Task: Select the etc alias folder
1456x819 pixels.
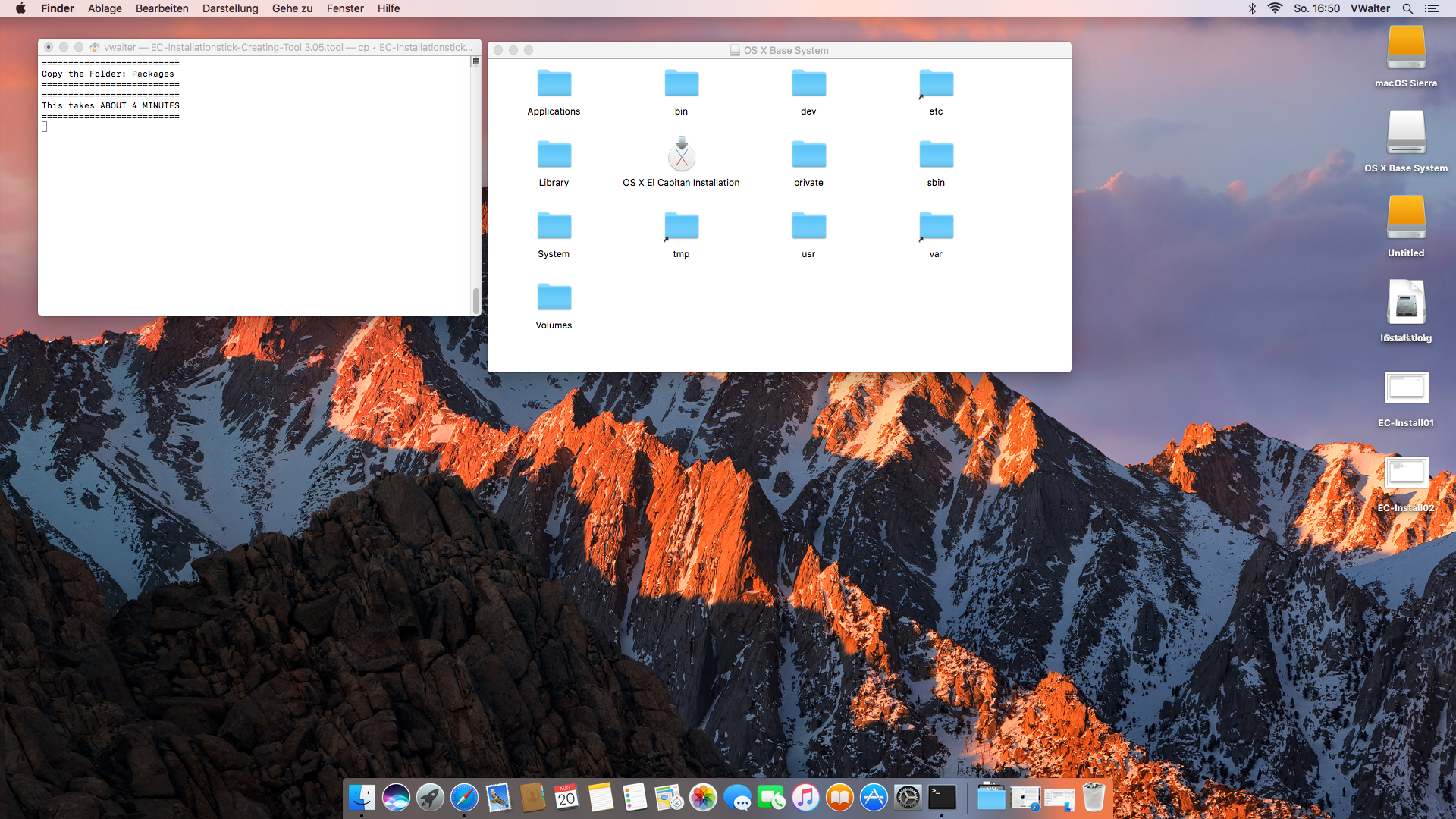Action: 936,83
